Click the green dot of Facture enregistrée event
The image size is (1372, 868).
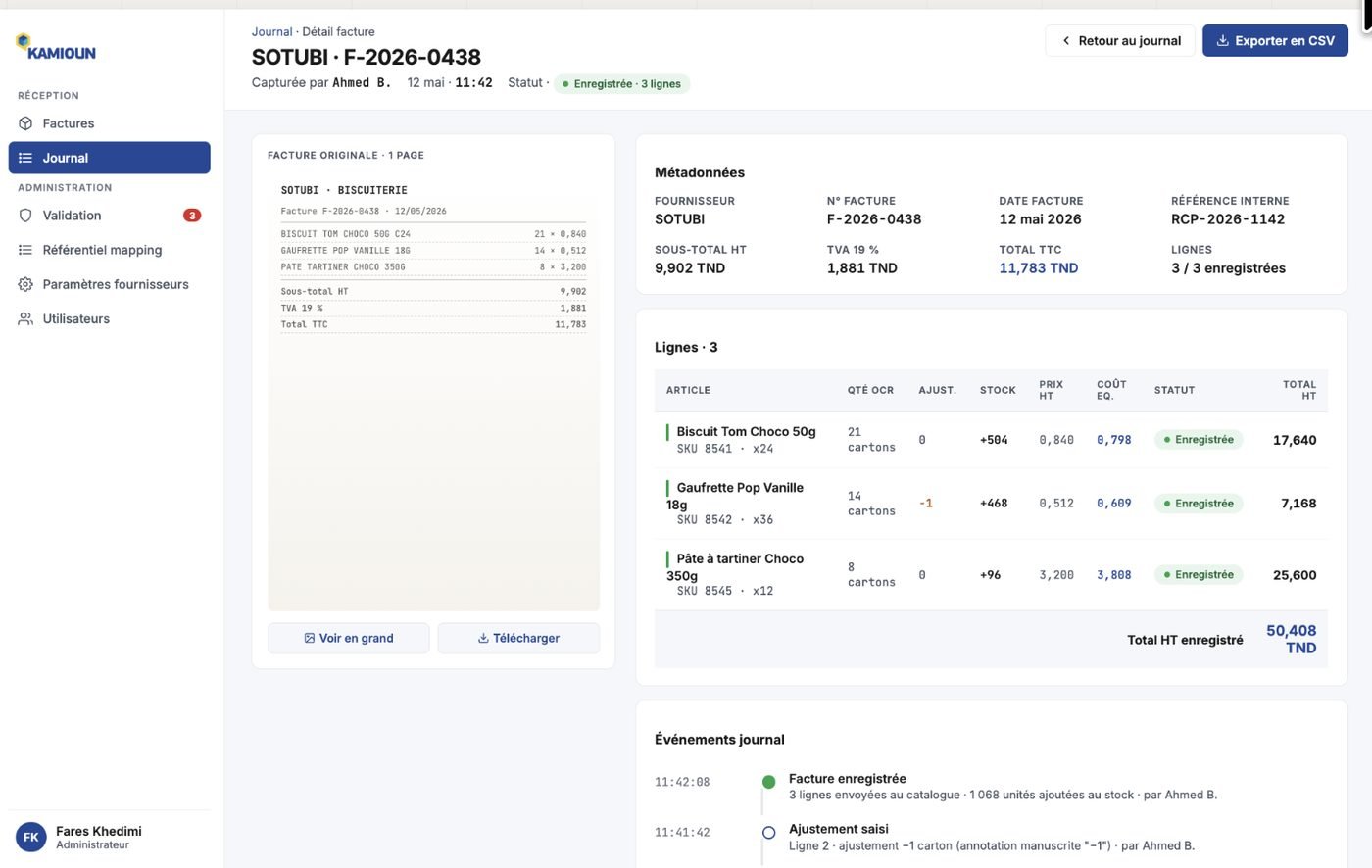768,782
